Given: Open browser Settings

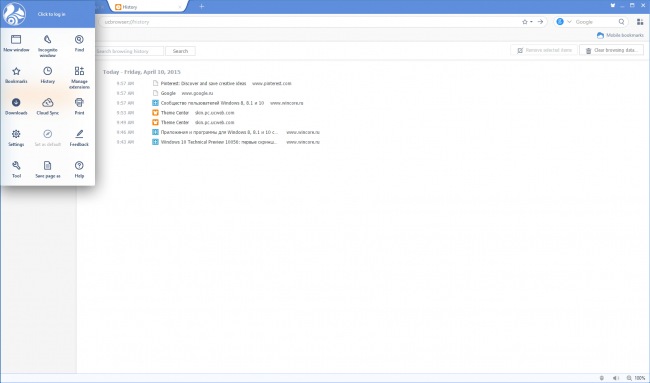Looking at the screenshot, I should tap(16, 138).
